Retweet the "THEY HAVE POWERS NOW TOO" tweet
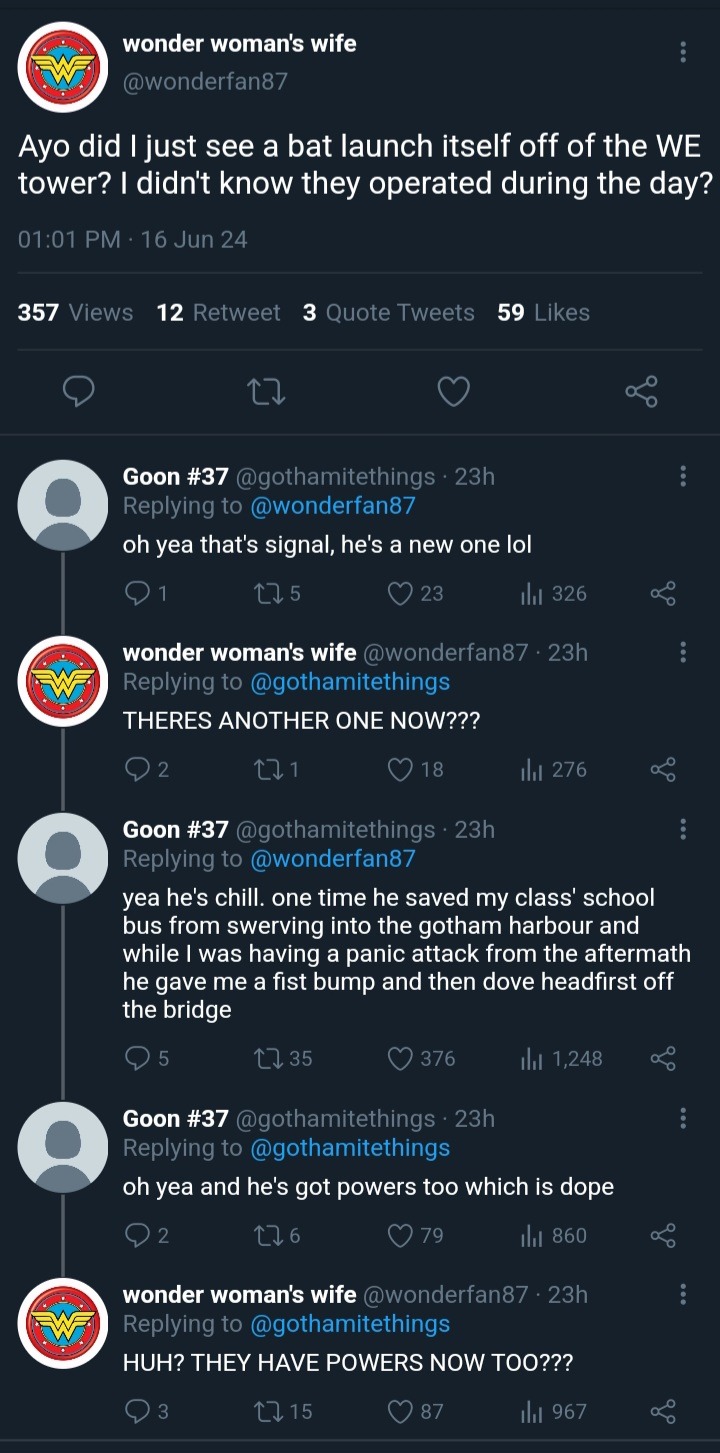Viewport: 720px width, 1453px height. point(266,1411)
